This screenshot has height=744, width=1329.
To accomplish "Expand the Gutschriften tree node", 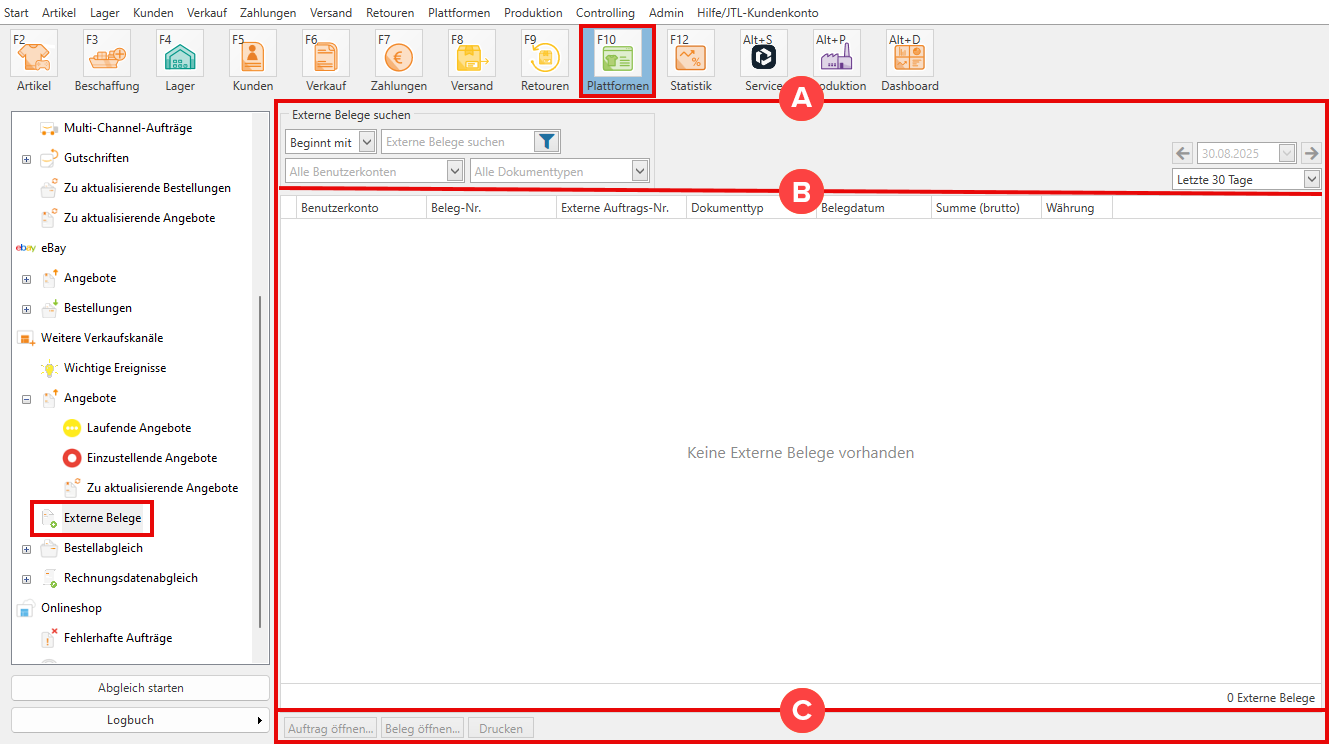I will click(x=26, y=159).
